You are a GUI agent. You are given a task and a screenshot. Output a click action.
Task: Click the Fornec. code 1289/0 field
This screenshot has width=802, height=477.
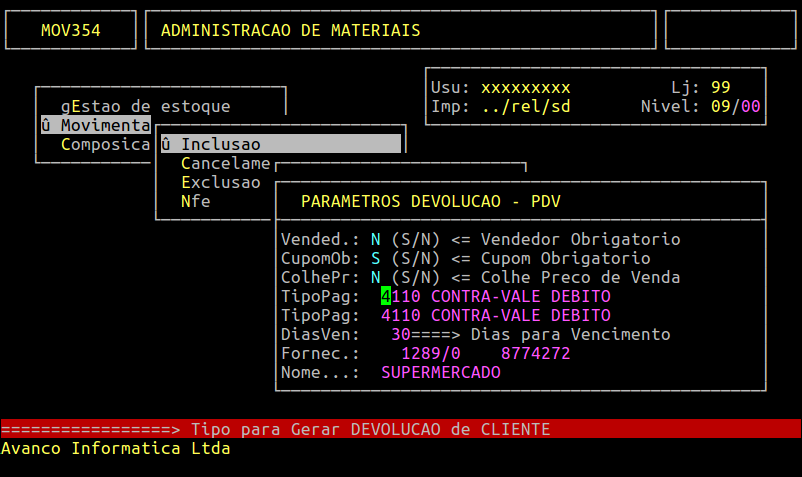(x=431, y=353)
